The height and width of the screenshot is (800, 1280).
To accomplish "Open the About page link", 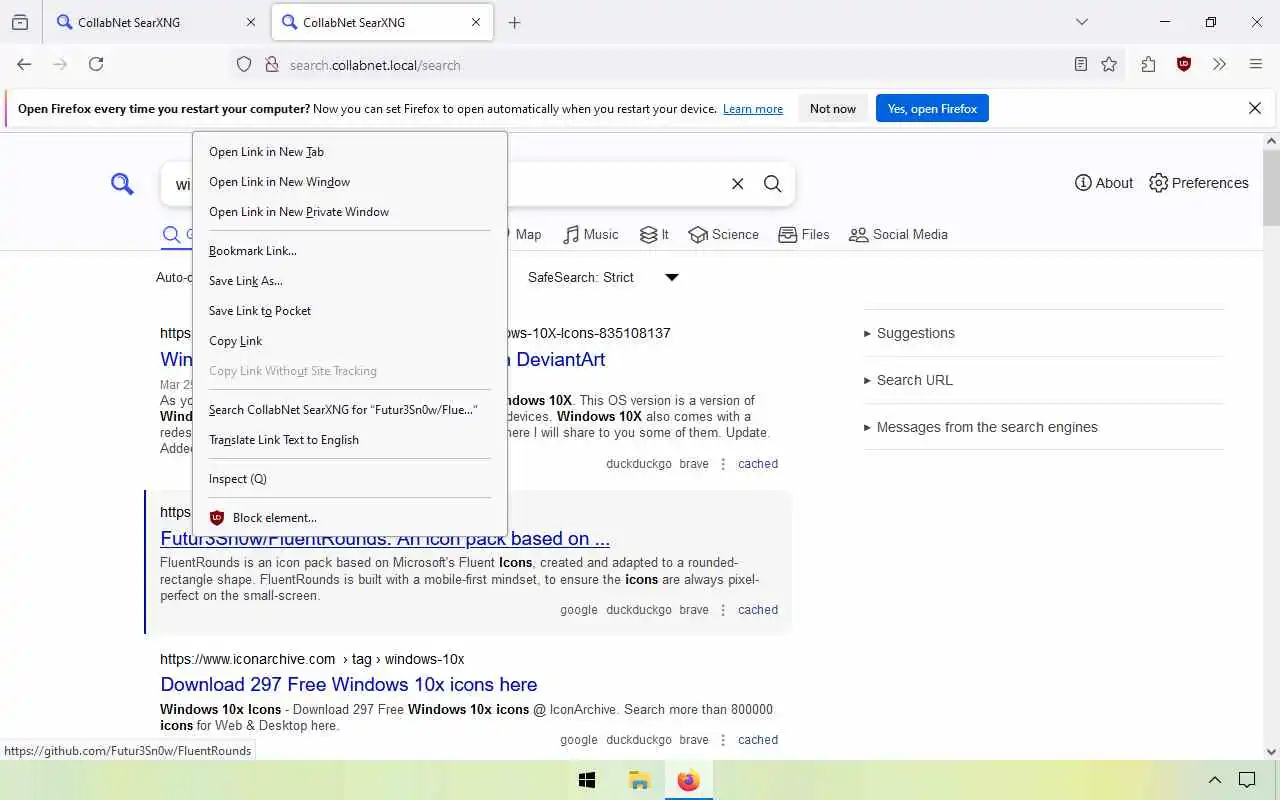I will pos(1104,183).
